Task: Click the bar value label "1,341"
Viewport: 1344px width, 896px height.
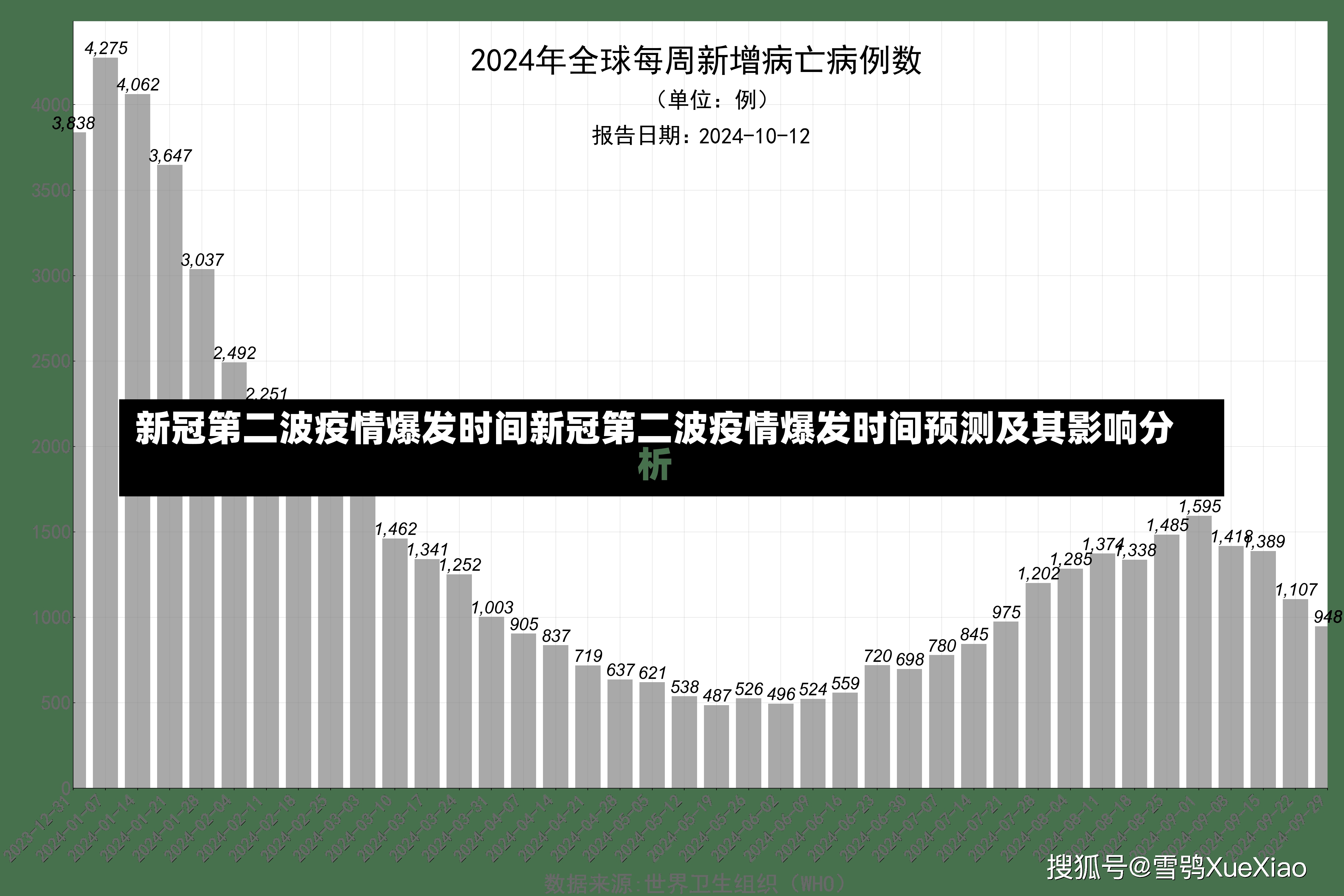Action: [x=427, y=549]
